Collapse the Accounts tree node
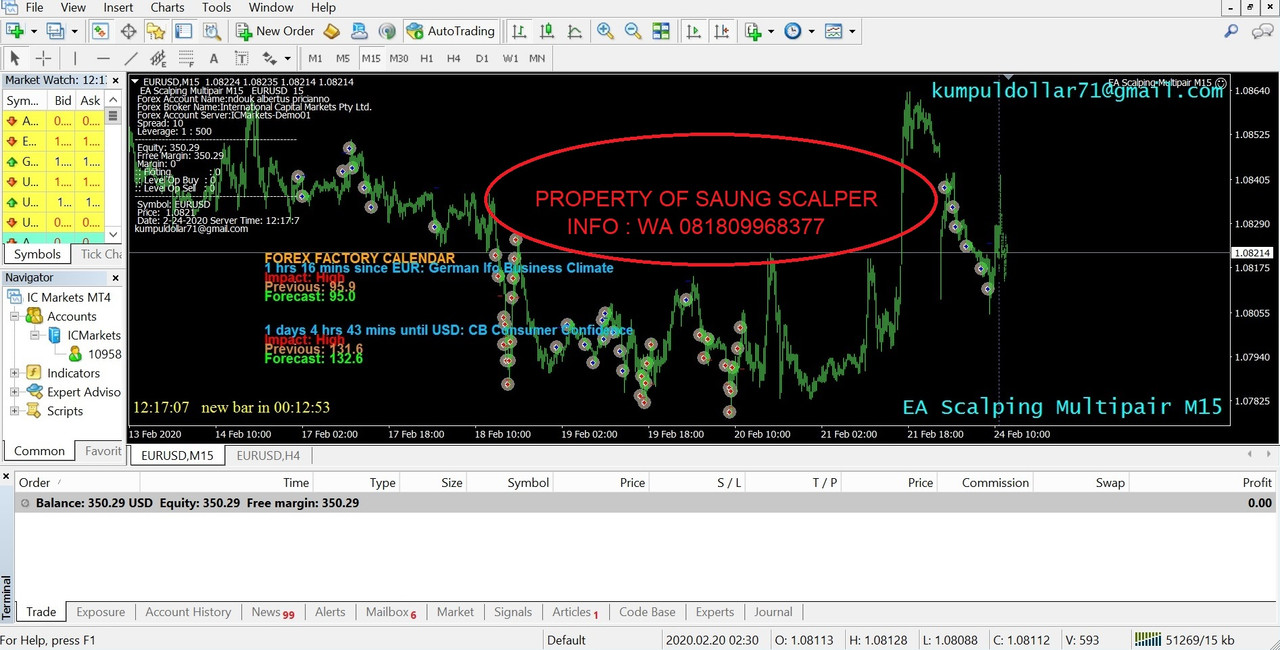1280x650 pixels. [15, 316]
